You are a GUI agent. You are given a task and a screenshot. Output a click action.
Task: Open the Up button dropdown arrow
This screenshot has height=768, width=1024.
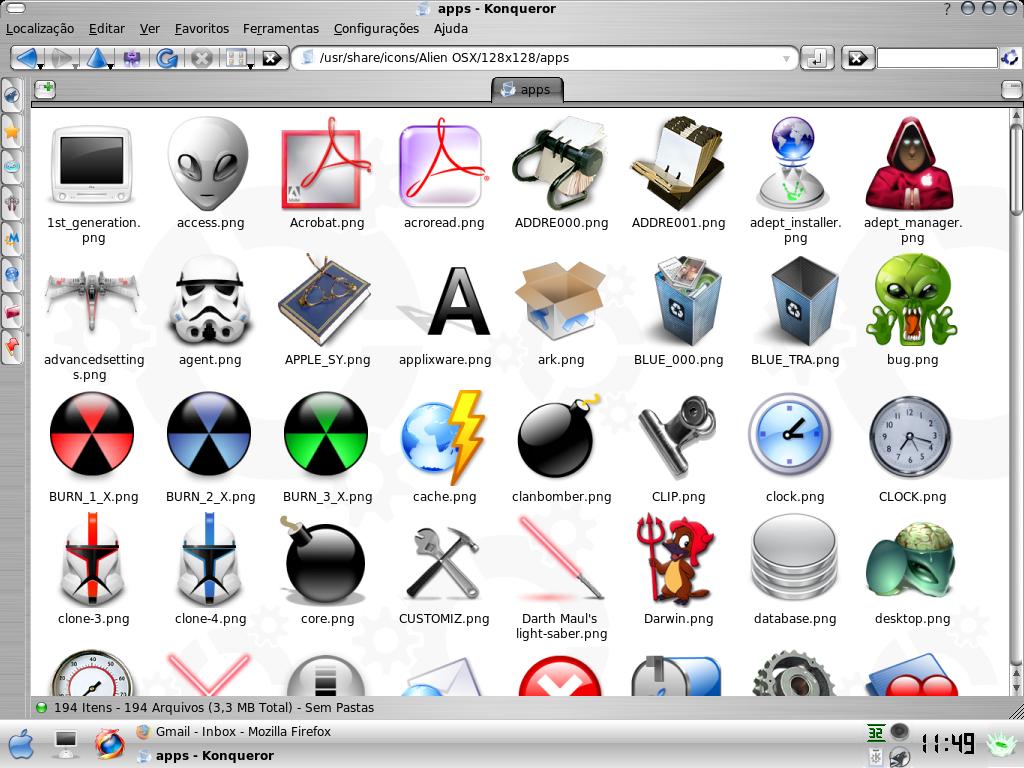click(110, 67)
